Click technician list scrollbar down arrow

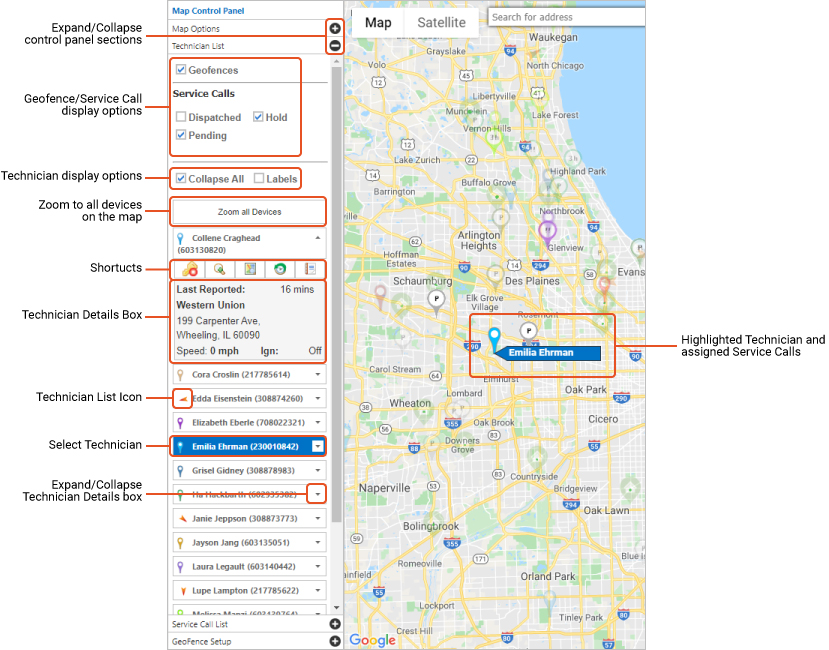[x=337, y=608]
